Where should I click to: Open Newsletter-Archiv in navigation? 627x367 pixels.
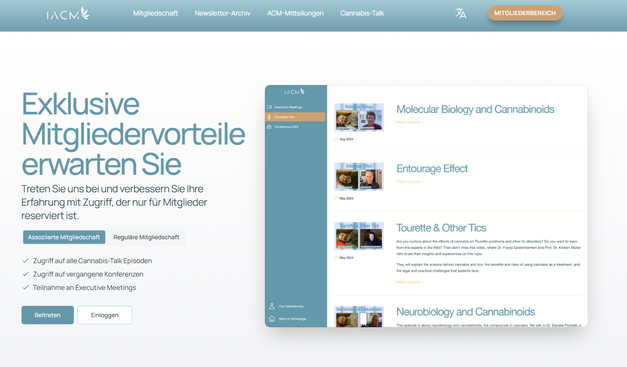tap(222, 13)
